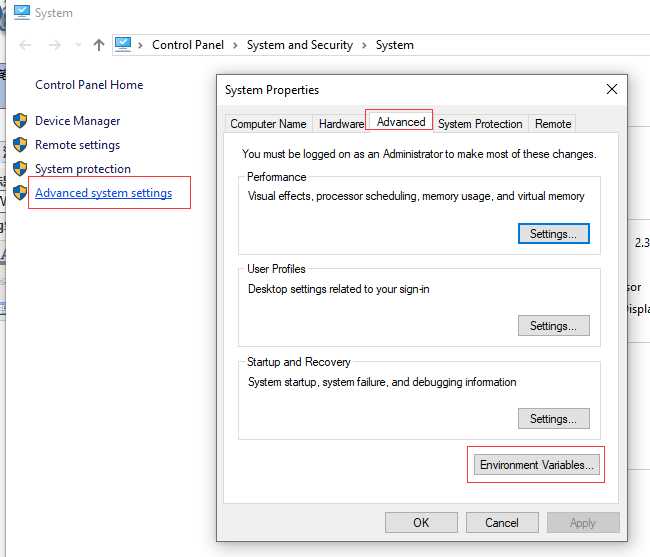Open the System Protection tab
The height and width of the screenshot is (557, 650).
(480, 124)
